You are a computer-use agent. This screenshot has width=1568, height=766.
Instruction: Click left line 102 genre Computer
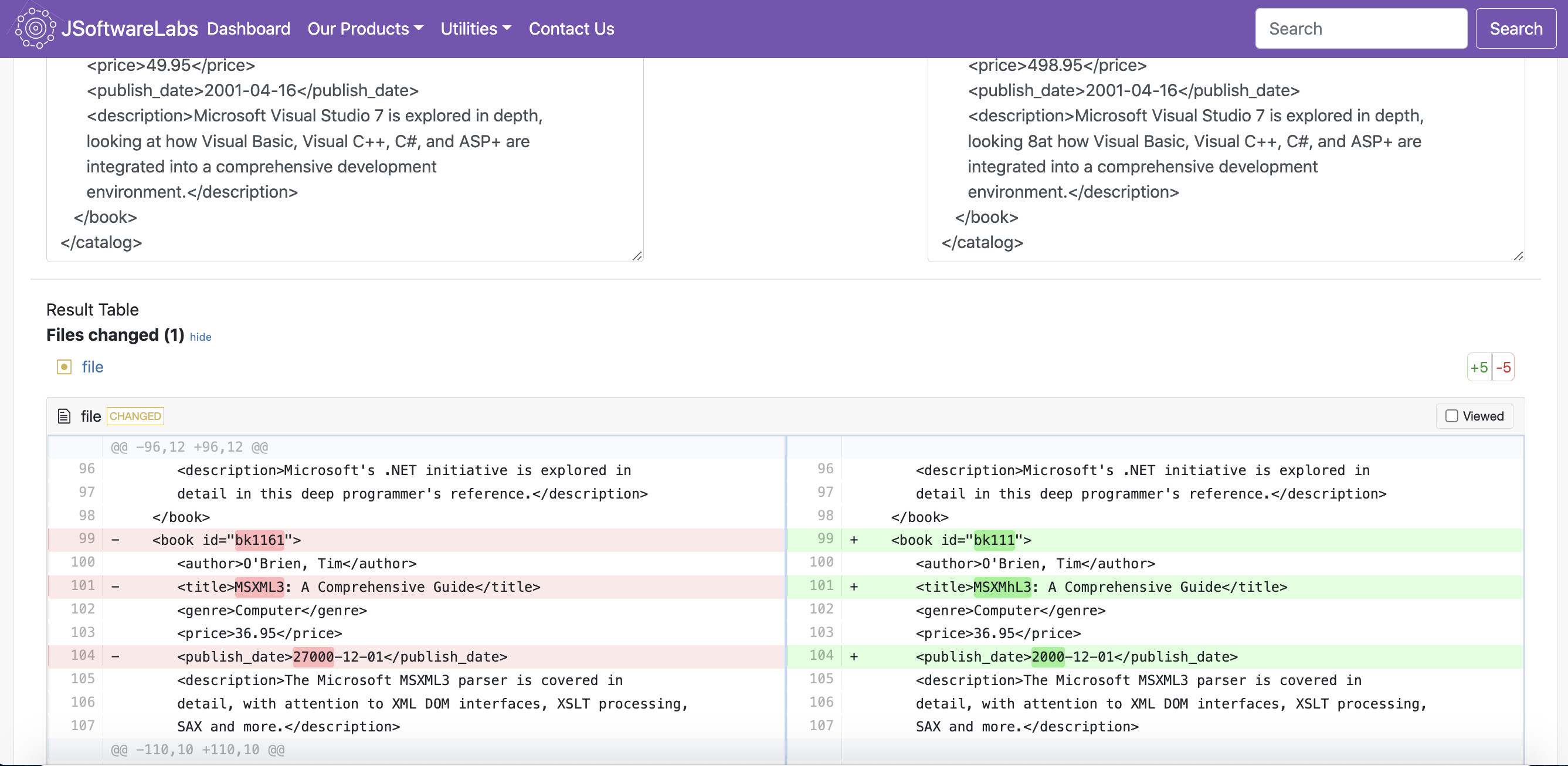[272, 610]
